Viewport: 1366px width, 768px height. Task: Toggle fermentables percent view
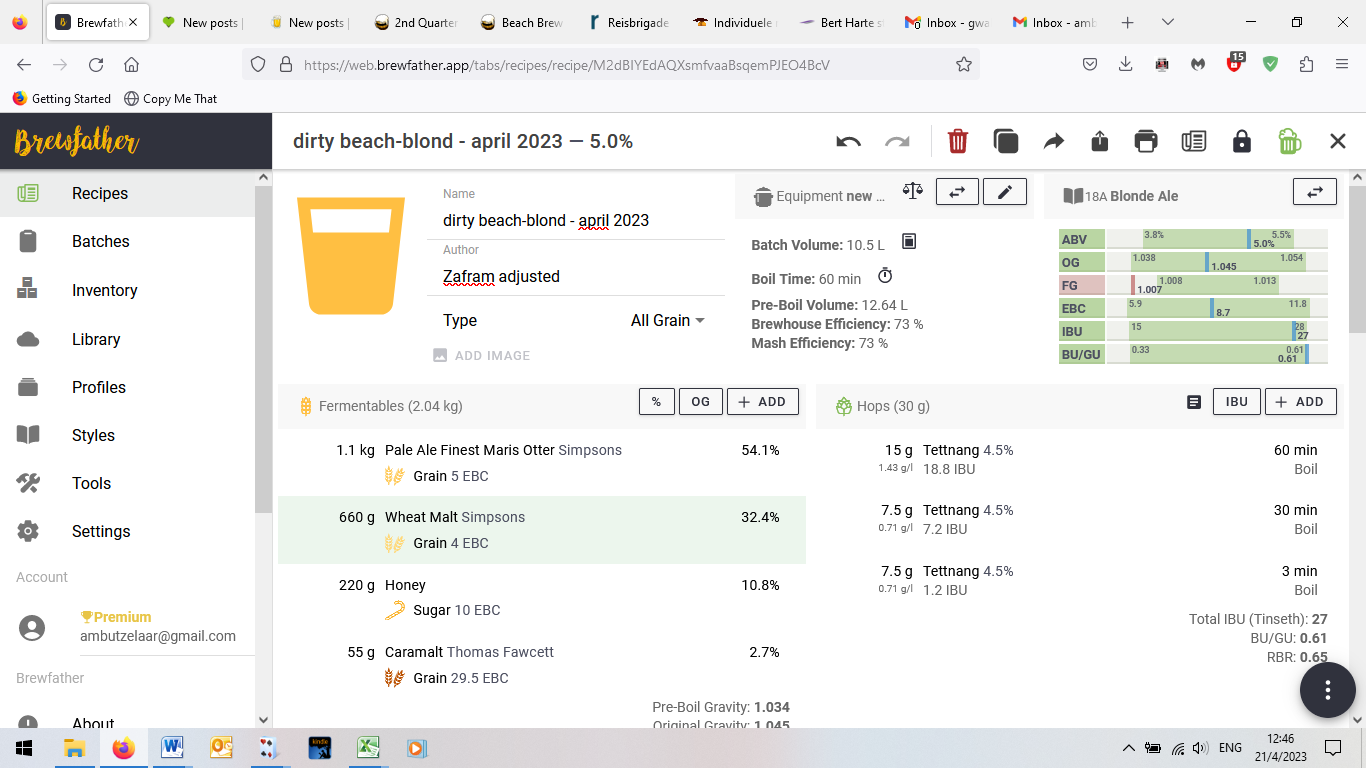click(x=656, y=401)
